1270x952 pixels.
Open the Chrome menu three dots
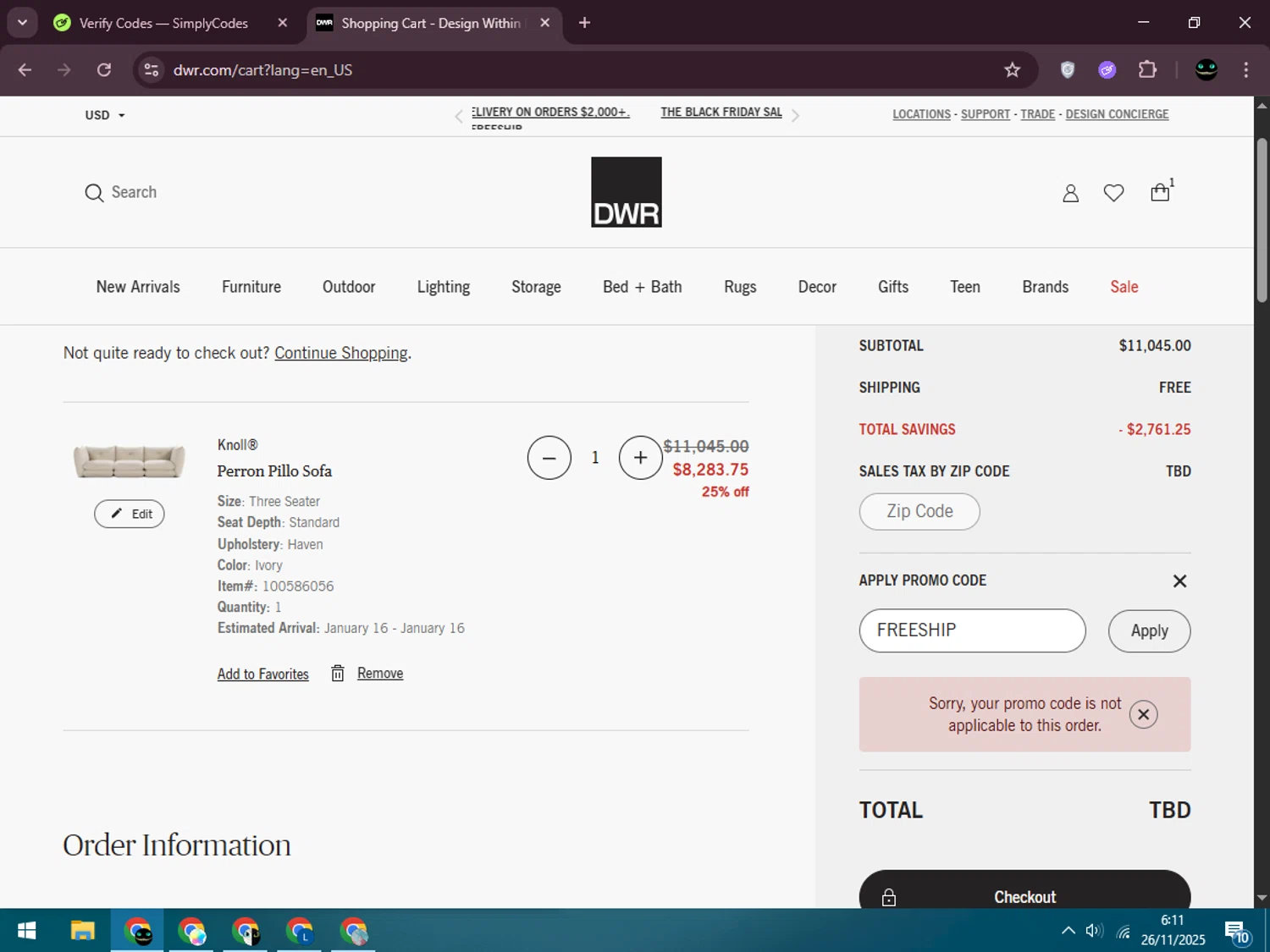[1245, 70]
